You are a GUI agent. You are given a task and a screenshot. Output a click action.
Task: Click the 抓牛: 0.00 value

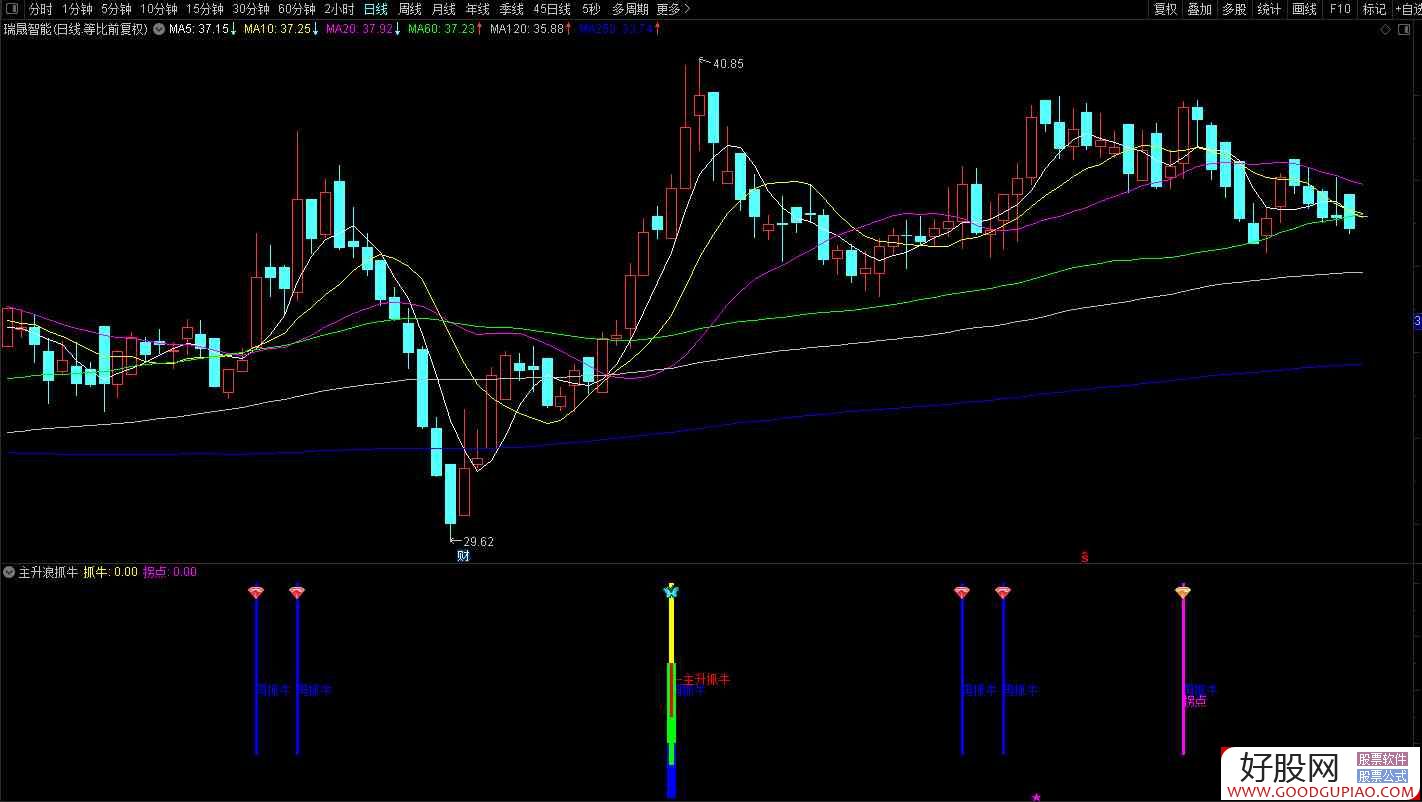click(x=111, y=572)
